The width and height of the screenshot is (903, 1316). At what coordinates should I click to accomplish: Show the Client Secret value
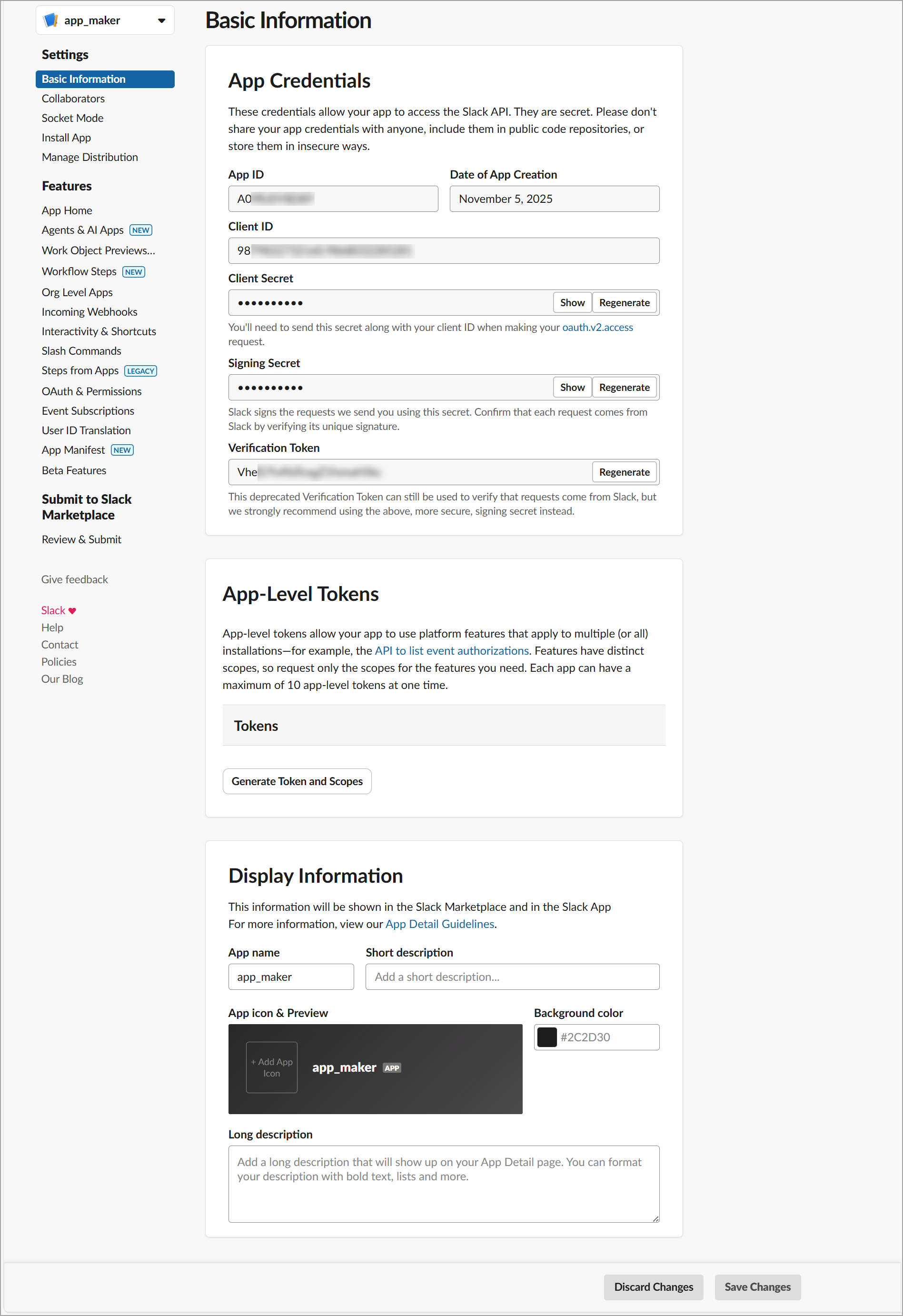point(572,302)
